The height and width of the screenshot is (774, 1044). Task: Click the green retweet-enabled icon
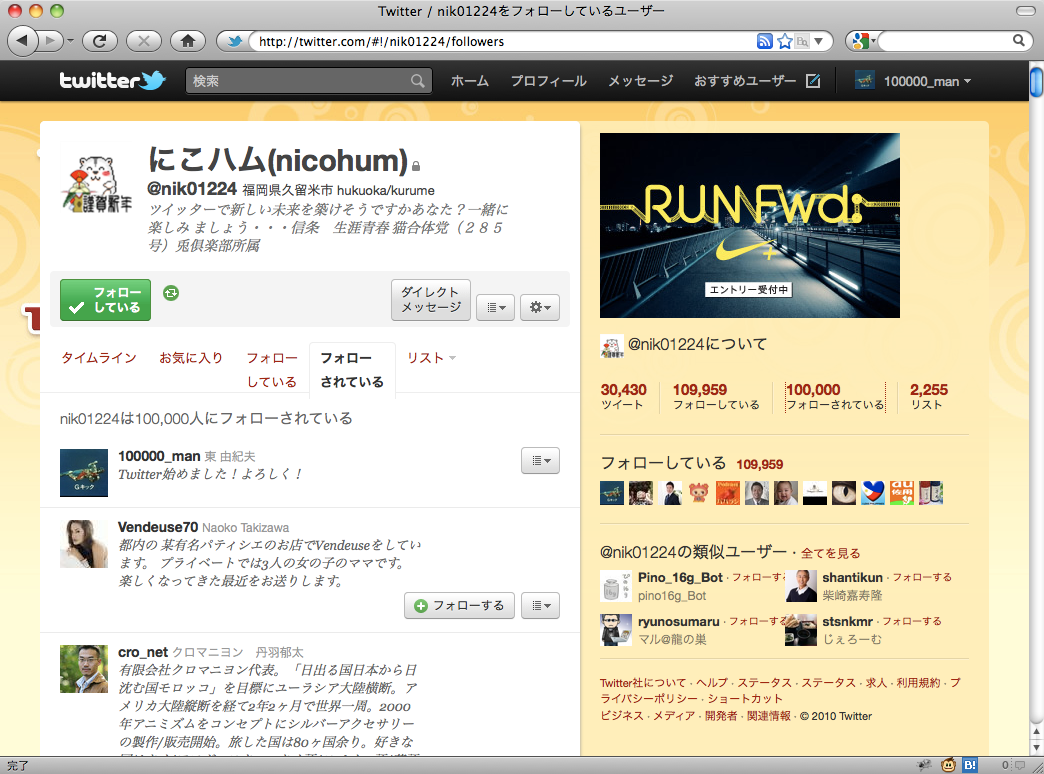pyautogui.click(x=171, y=292)
